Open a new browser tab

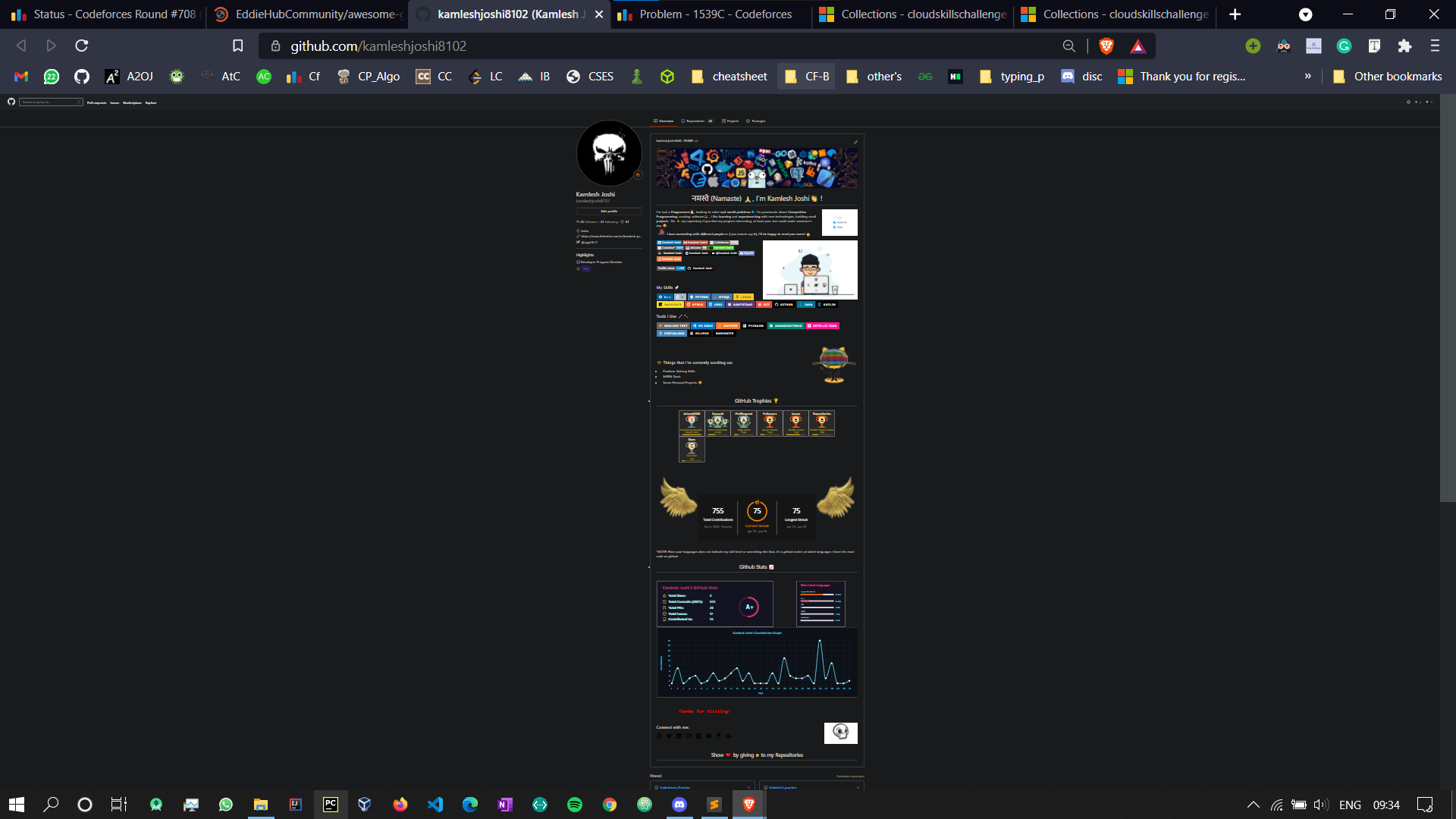[x=1235, y=14]
